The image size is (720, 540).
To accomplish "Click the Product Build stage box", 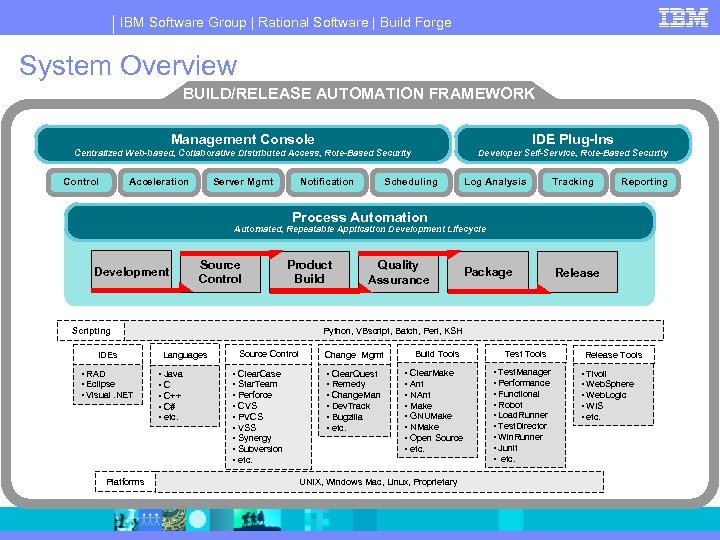I will pyautogui.click(x=309, y=271).
